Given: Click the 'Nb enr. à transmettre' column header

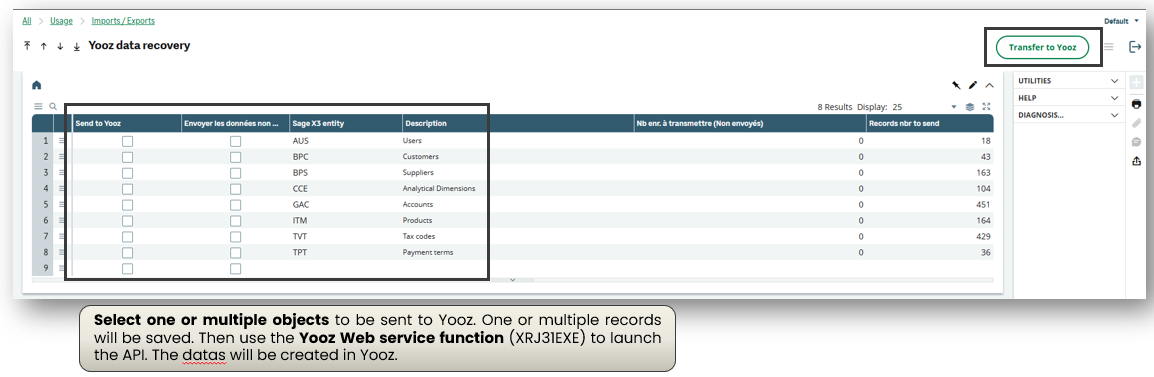Looking at the screenshot, I should tap(750, 123).
